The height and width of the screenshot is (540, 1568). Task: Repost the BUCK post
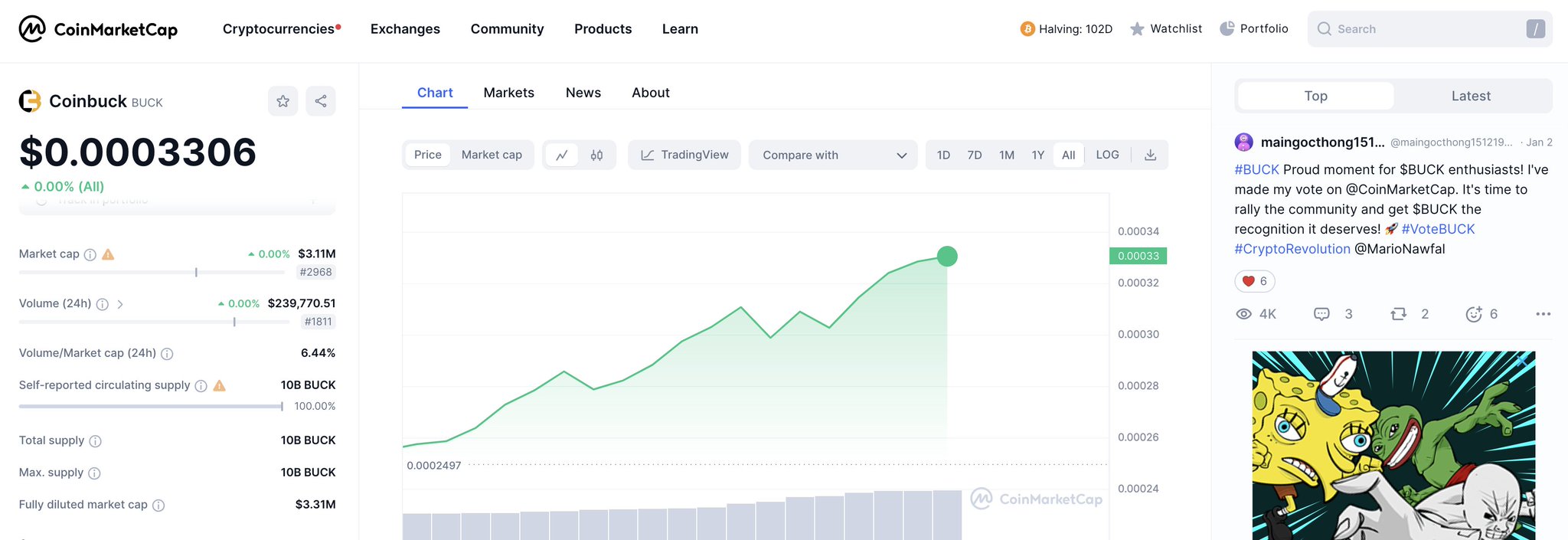[x=1399, y=314]
